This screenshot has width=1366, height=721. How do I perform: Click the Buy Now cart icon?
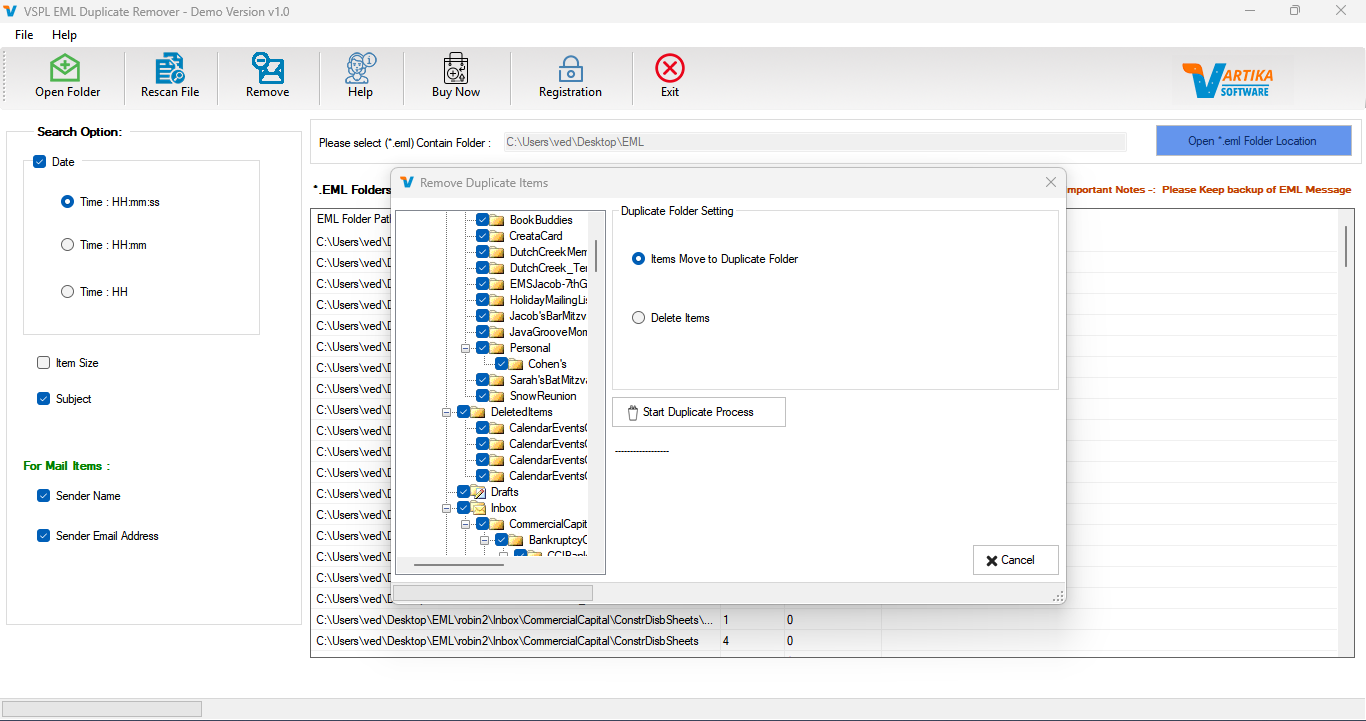[x=456, y=68]
